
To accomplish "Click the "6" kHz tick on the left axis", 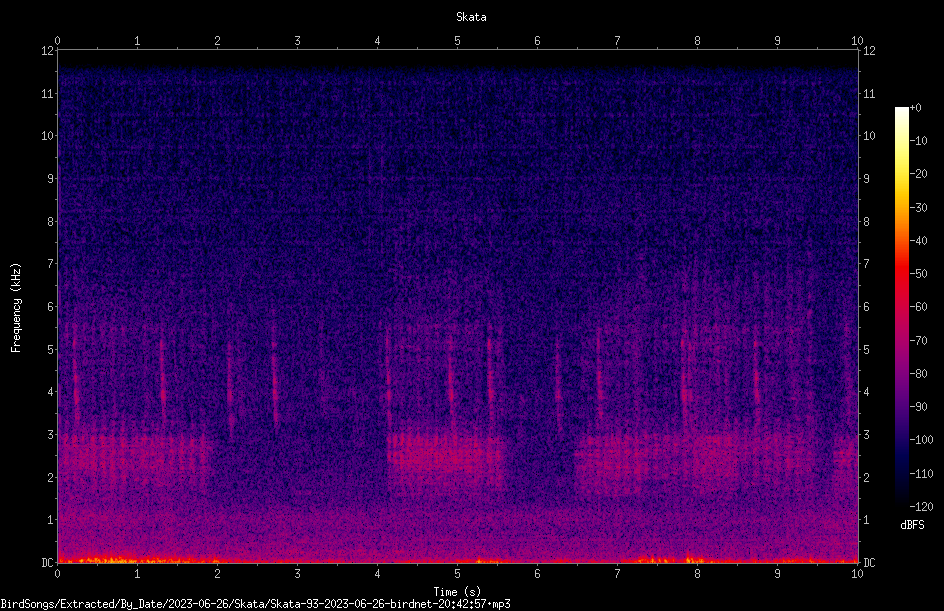I will [x=50, y=307].
